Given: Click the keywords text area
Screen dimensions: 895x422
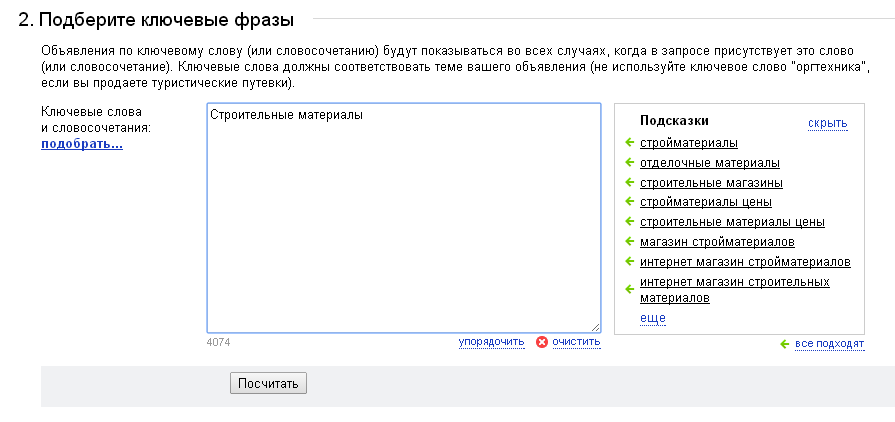Looking at the screenshot, I should [x=404, y=218].
